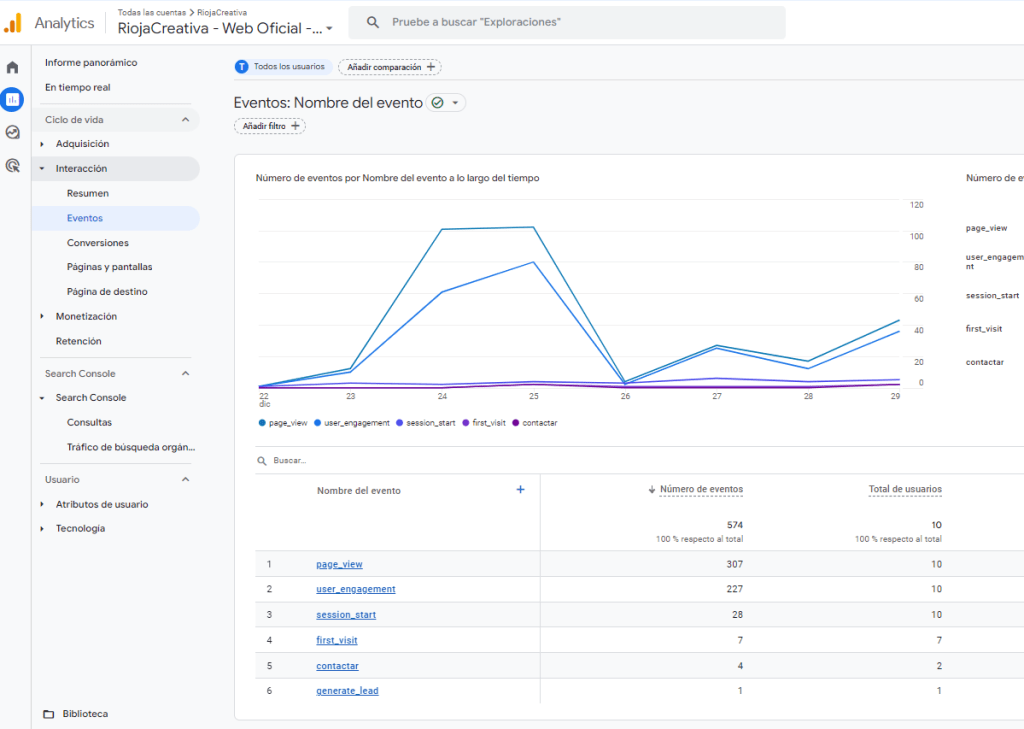Expand the Tecnología item
Viewport: 1024px width, 729px height.
[x=42, y=528]
